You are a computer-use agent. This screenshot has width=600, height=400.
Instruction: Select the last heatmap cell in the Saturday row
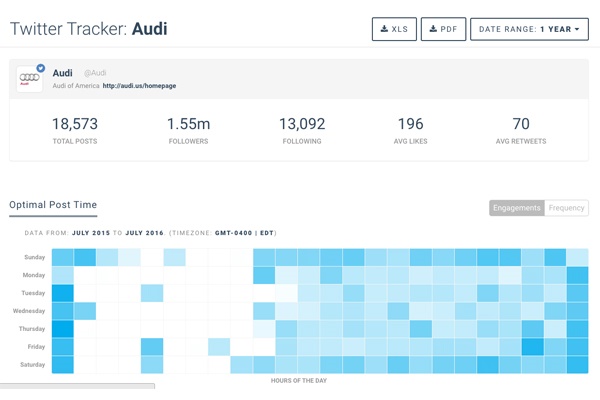[x=577, y=365]
